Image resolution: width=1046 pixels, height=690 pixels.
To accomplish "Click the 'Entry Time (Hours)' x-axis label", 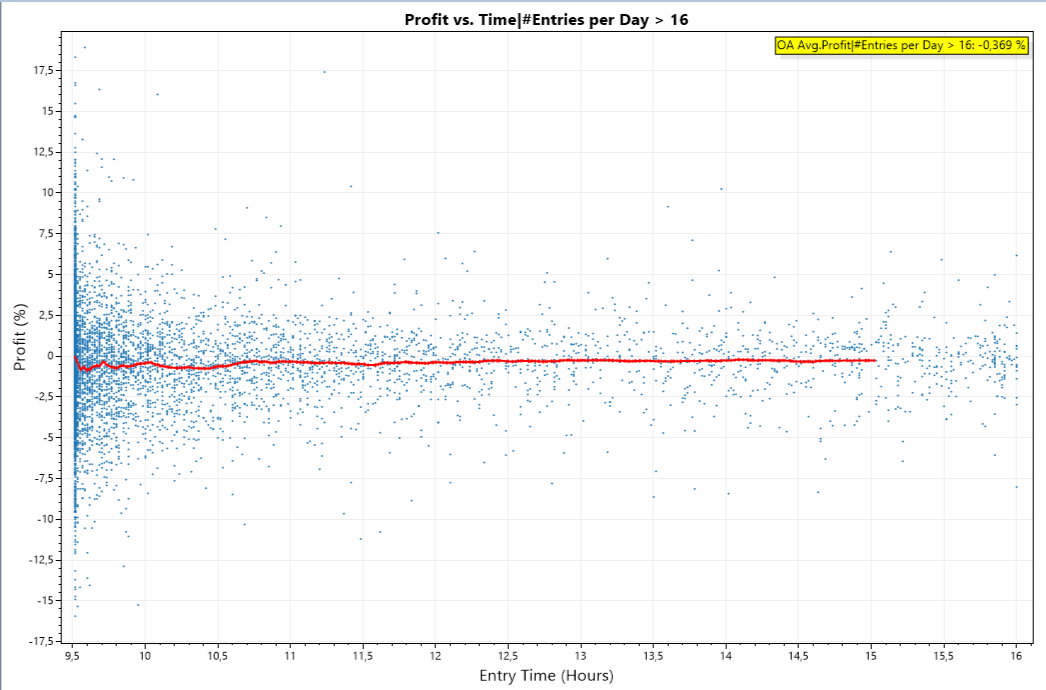I will tap(545, 675).
